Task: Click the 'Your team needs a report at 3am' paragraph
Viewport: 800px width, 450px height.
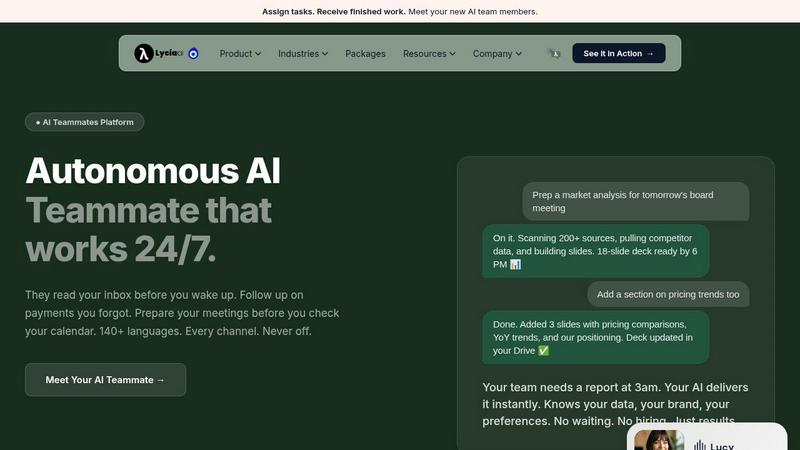Action: click(615, 404)
